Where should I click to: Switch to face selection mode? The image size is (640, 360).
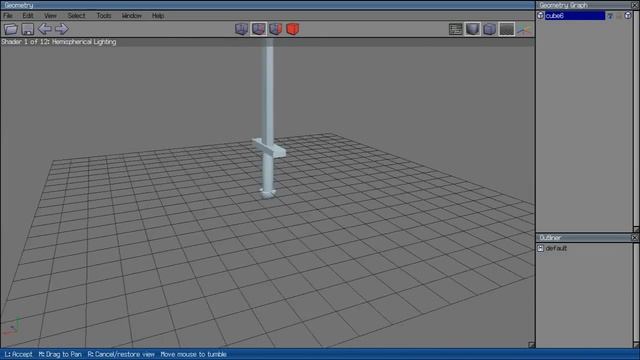[276, 29]
